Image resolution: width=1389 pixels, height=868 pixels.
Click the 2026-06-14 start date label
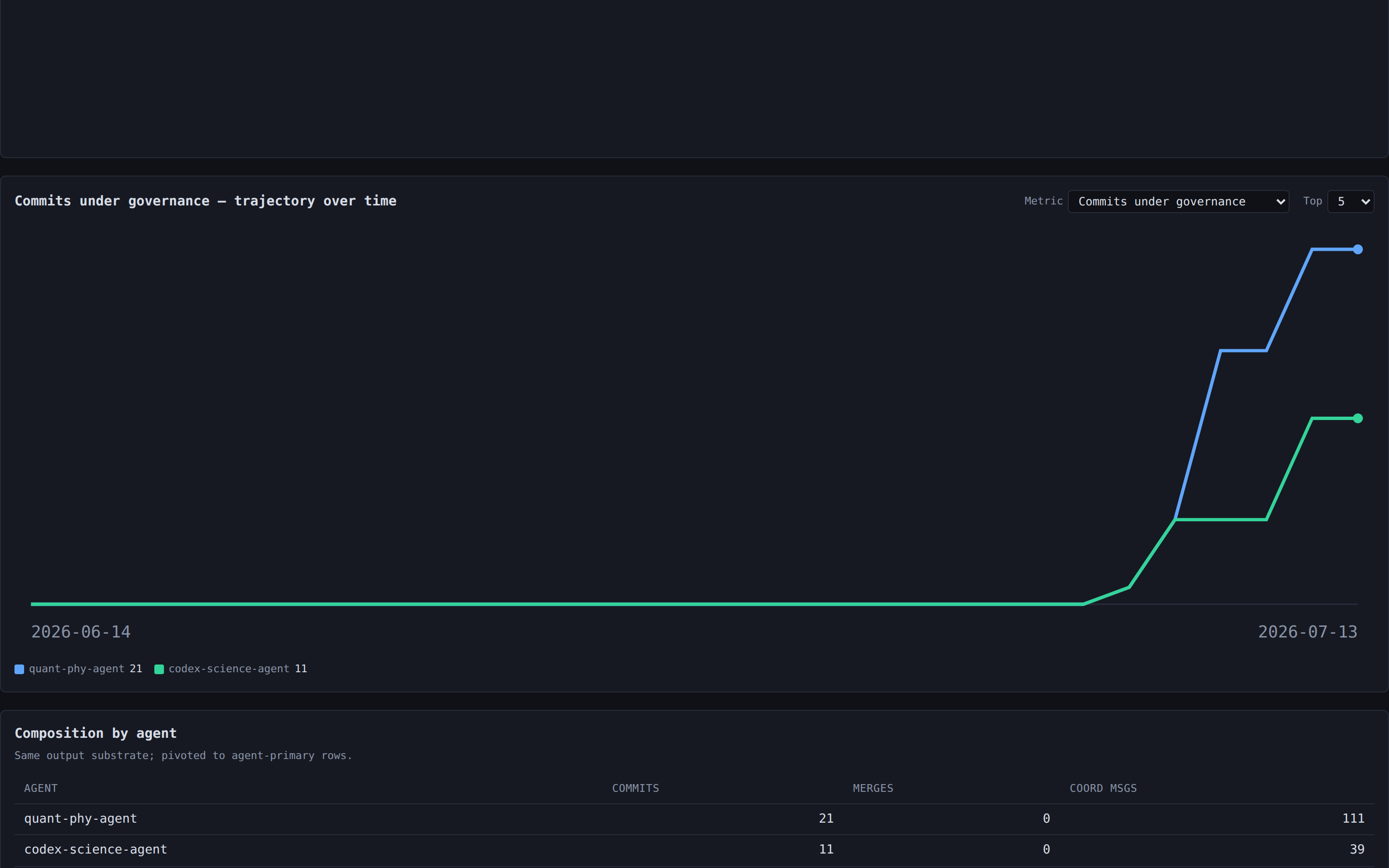81,632
